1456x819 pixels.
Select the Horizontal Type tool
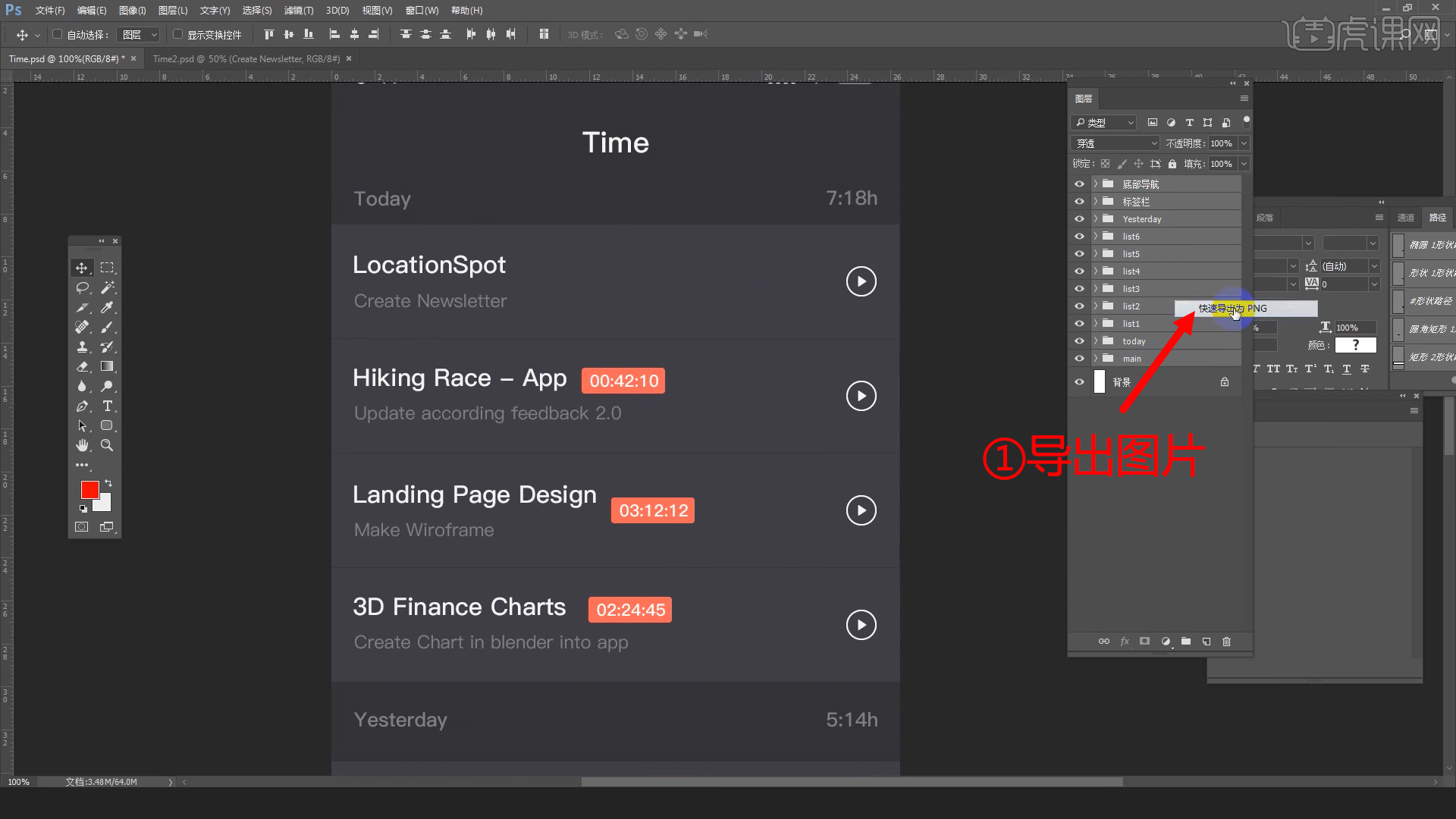tap(108, 406)
